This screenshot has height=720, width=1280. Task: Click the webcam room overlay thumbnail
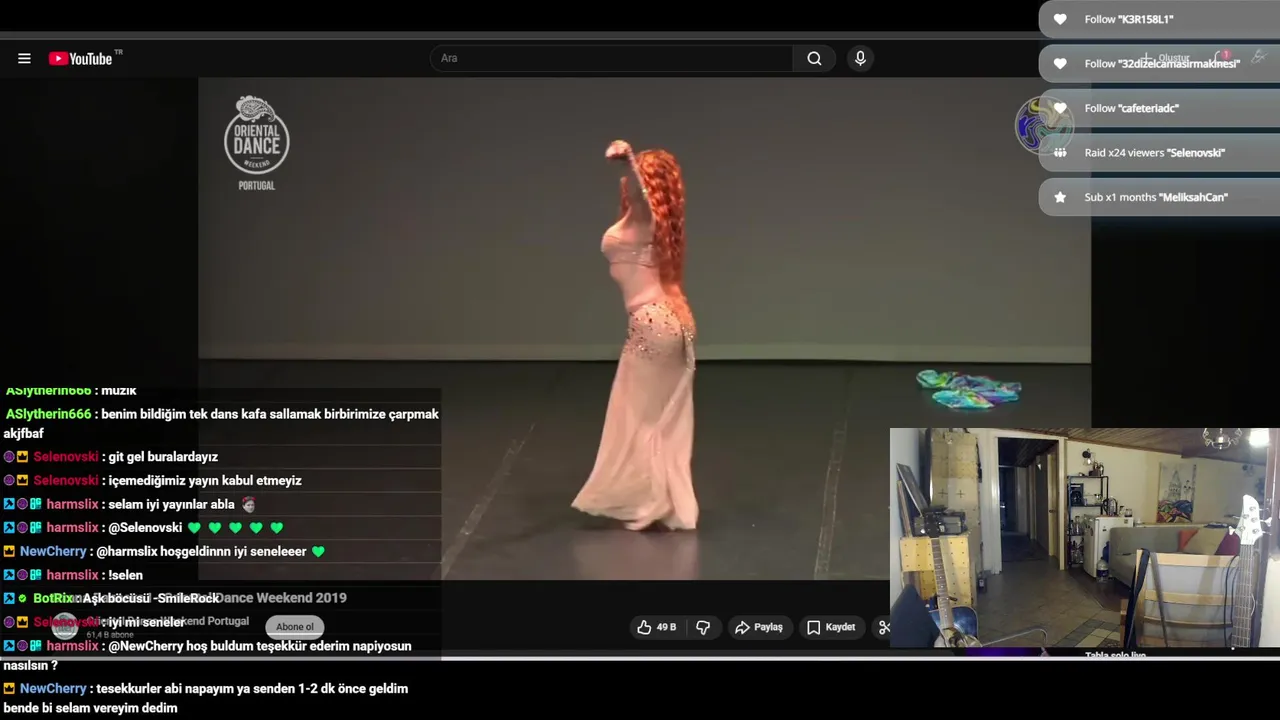[x=1085, y=538]
